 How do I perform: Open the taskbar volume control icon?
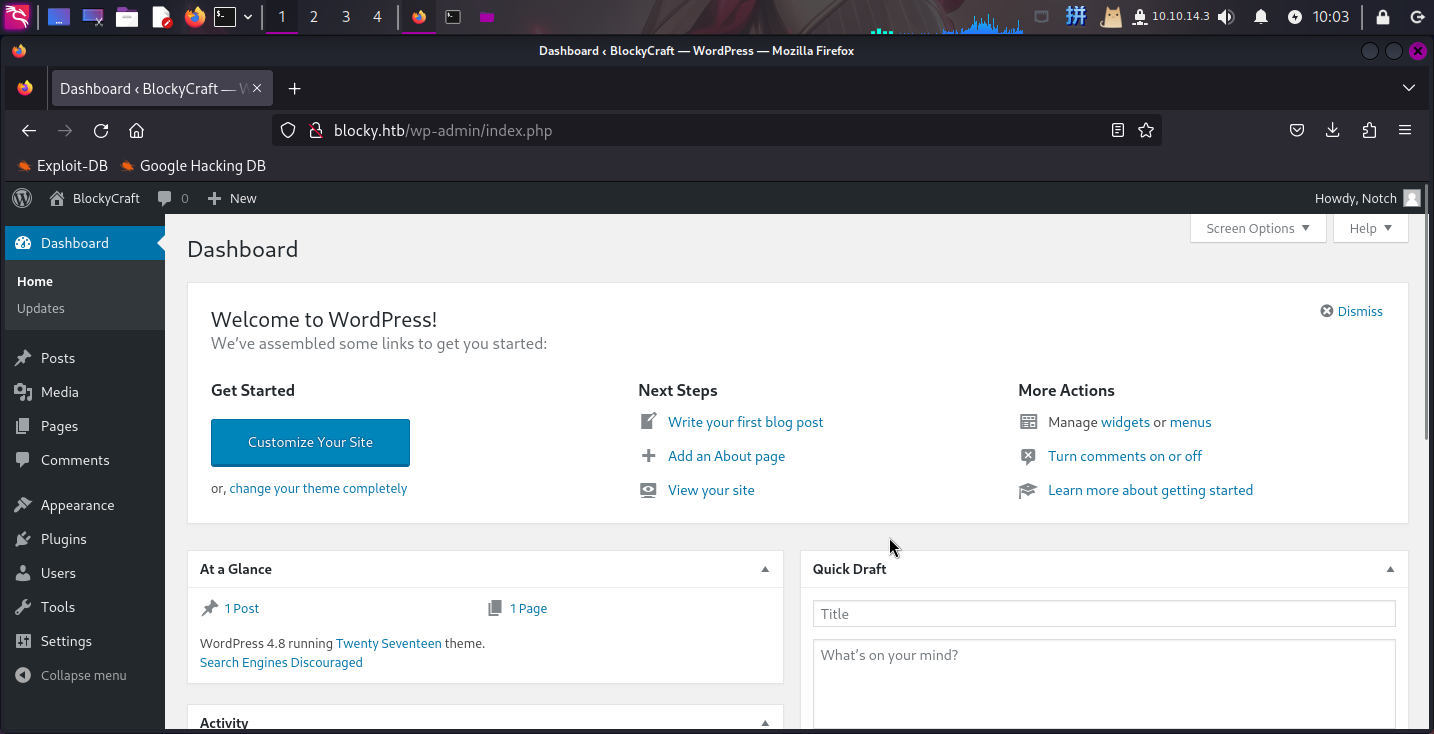[x=1226, y=17]
